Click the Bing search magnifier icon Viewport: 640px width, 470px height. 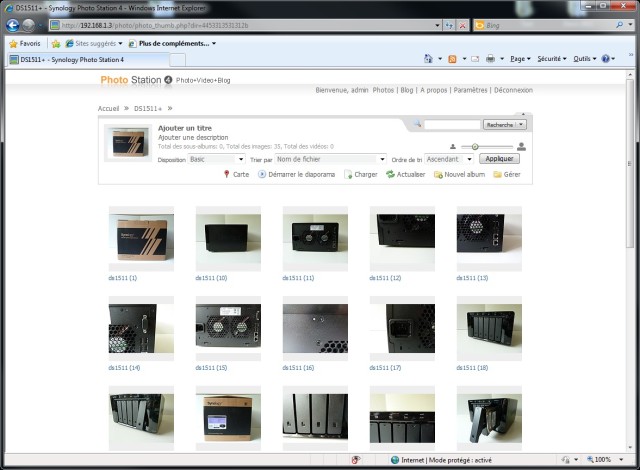[619, 25]
